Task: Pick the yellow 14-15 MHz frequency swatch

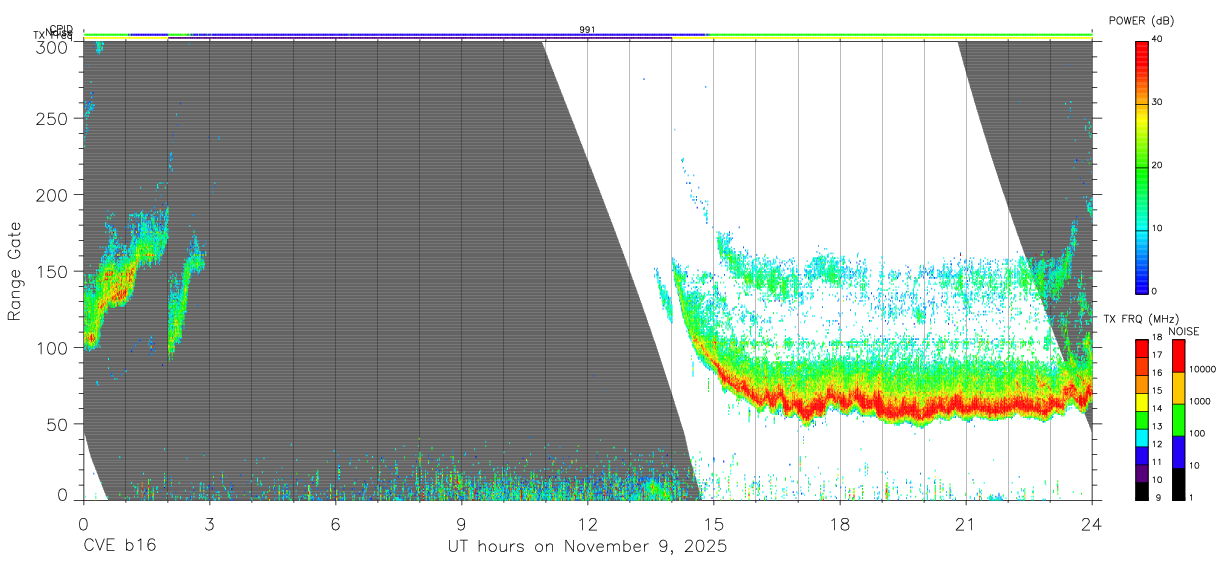Action: click(x=1142, y=402)
